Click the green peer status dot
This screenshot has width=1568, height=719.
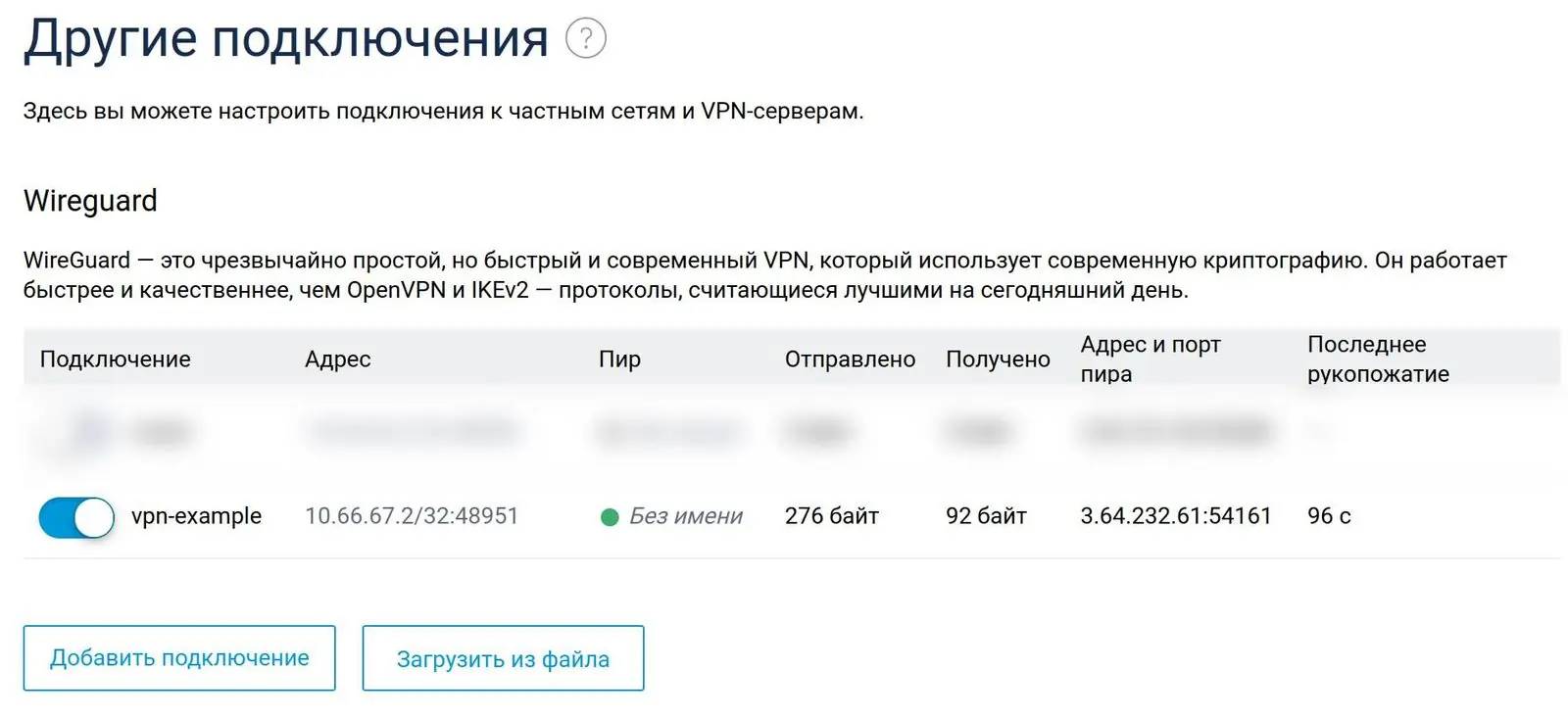tap(610, 517)
